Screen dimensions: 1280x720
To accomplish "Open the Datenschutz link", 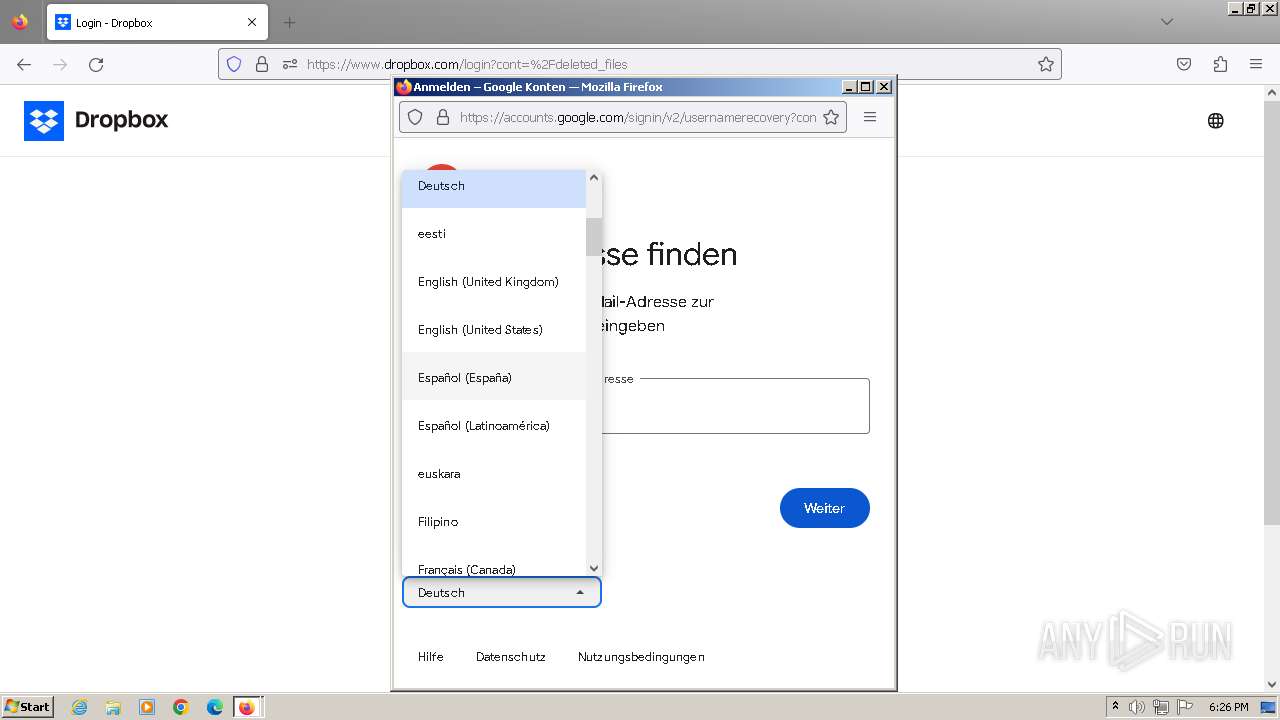I will point(511,657).
